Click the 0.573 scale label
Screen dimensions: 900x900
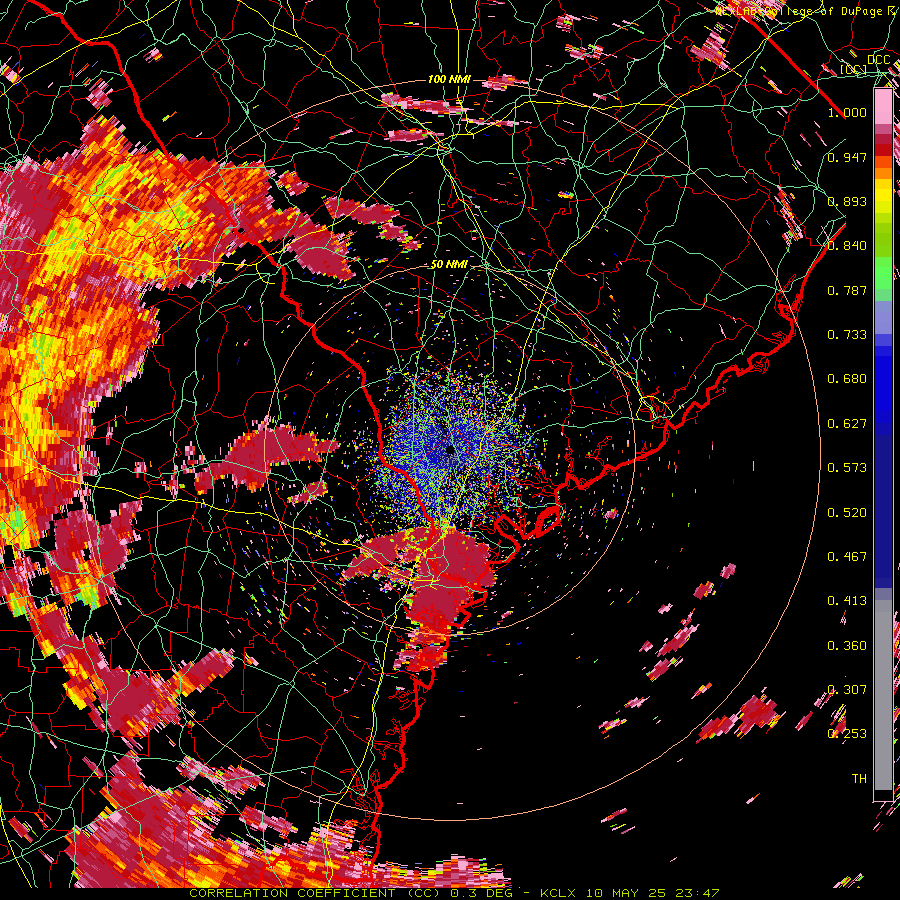click(x=847, y=468)
